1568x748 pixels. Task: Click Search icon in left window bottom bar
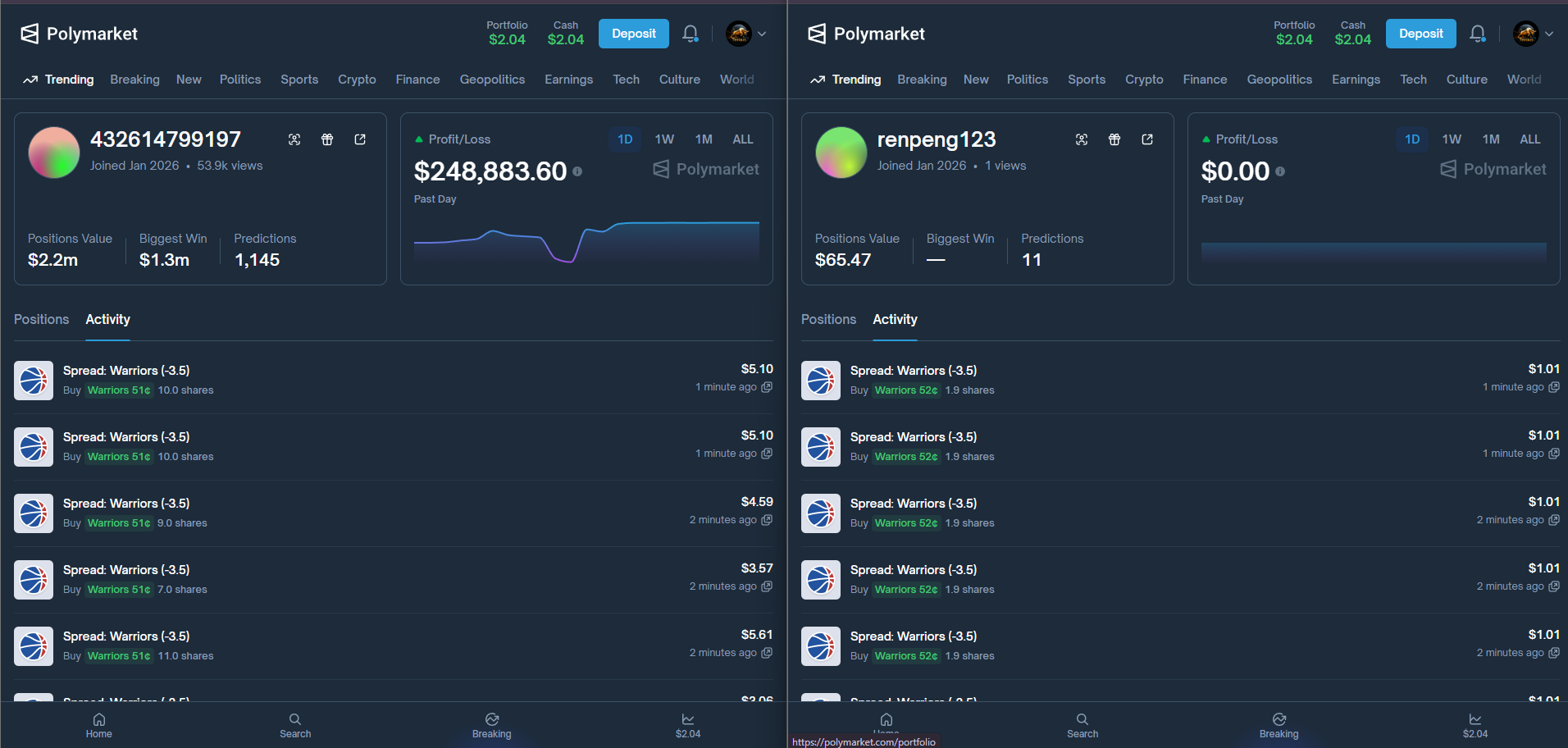tap(295, 719)
